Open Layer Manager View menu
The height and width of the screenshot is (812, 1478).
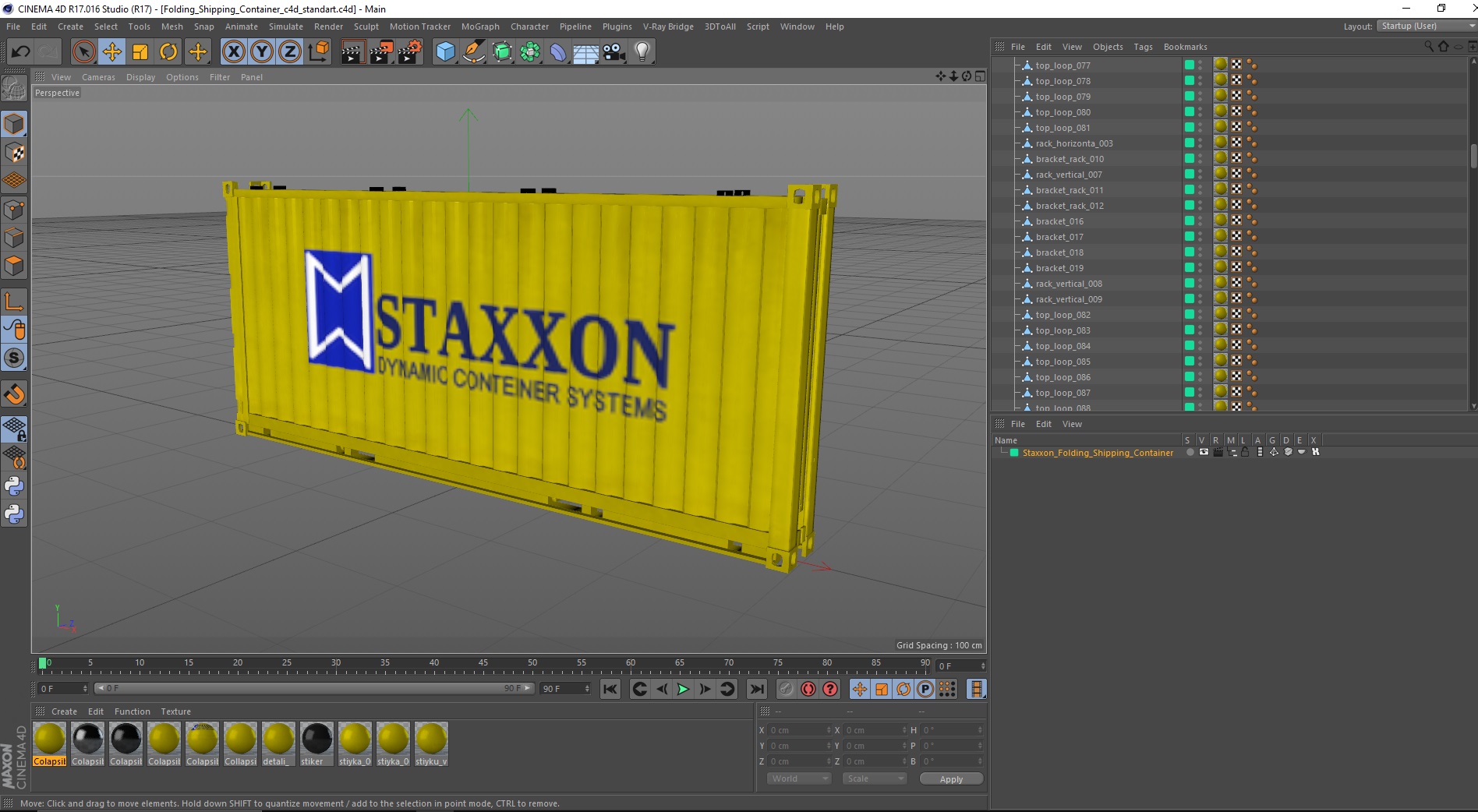coord(1072,424)
